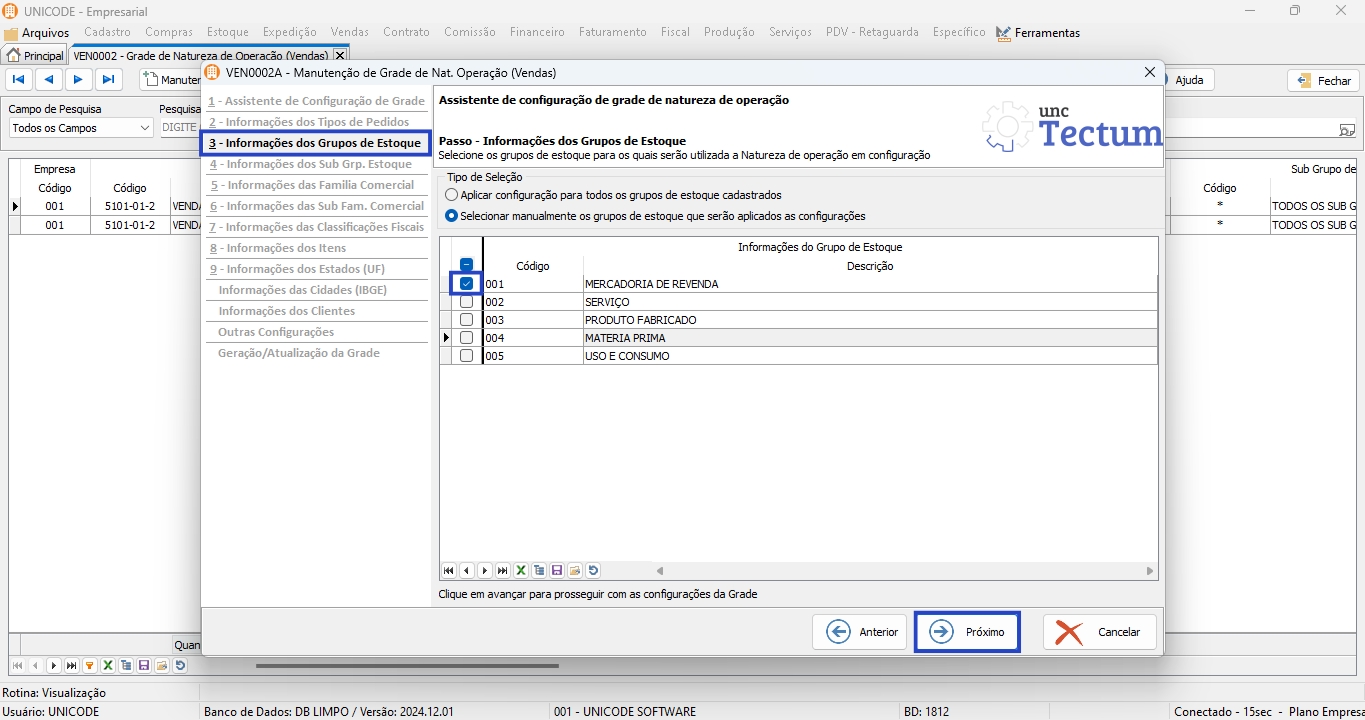Click the open folder icon below grid
The width and height of the screenshot is (1365, 720).
tap(575, 571)
